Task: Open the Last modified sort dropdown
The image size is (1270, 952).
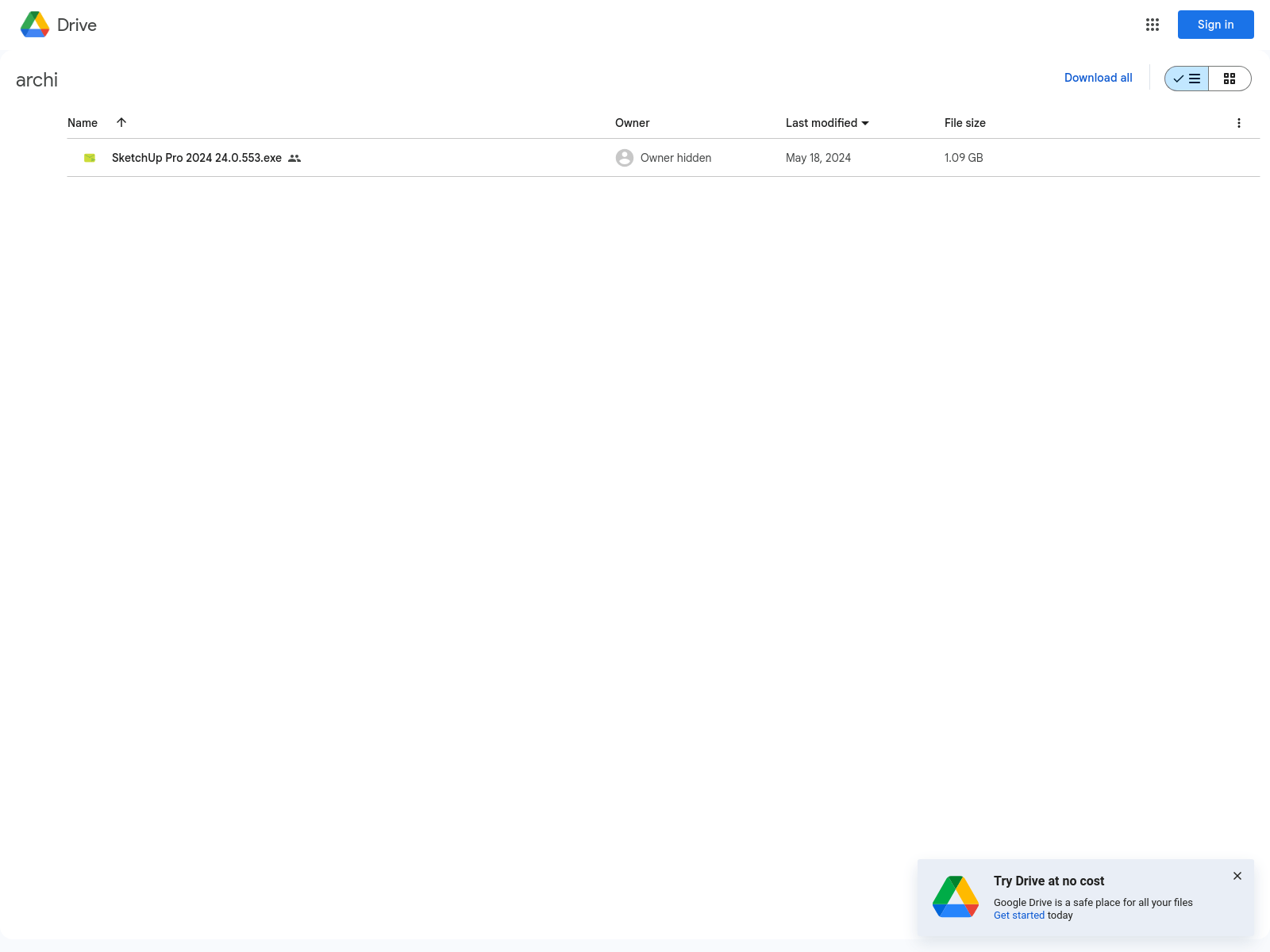Action: [827, 123]
